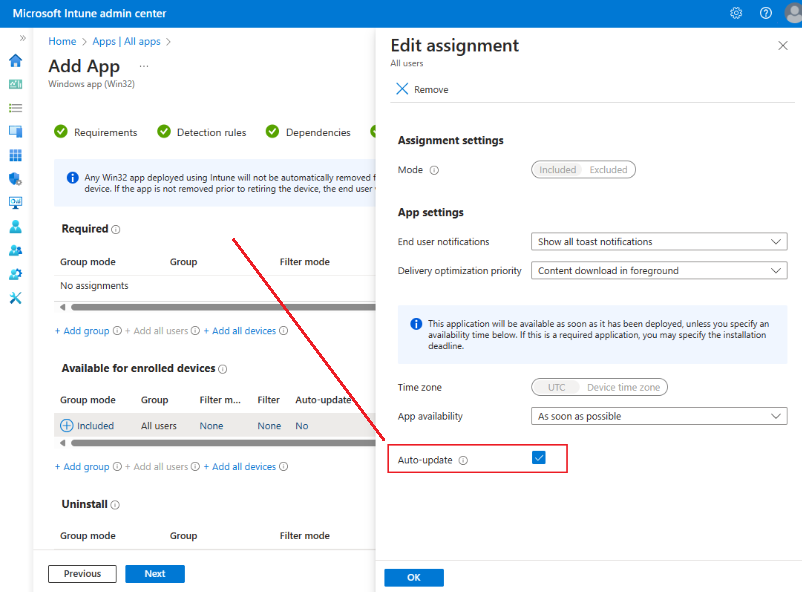Navigate to Home breadcrumb

click(62, 41)
